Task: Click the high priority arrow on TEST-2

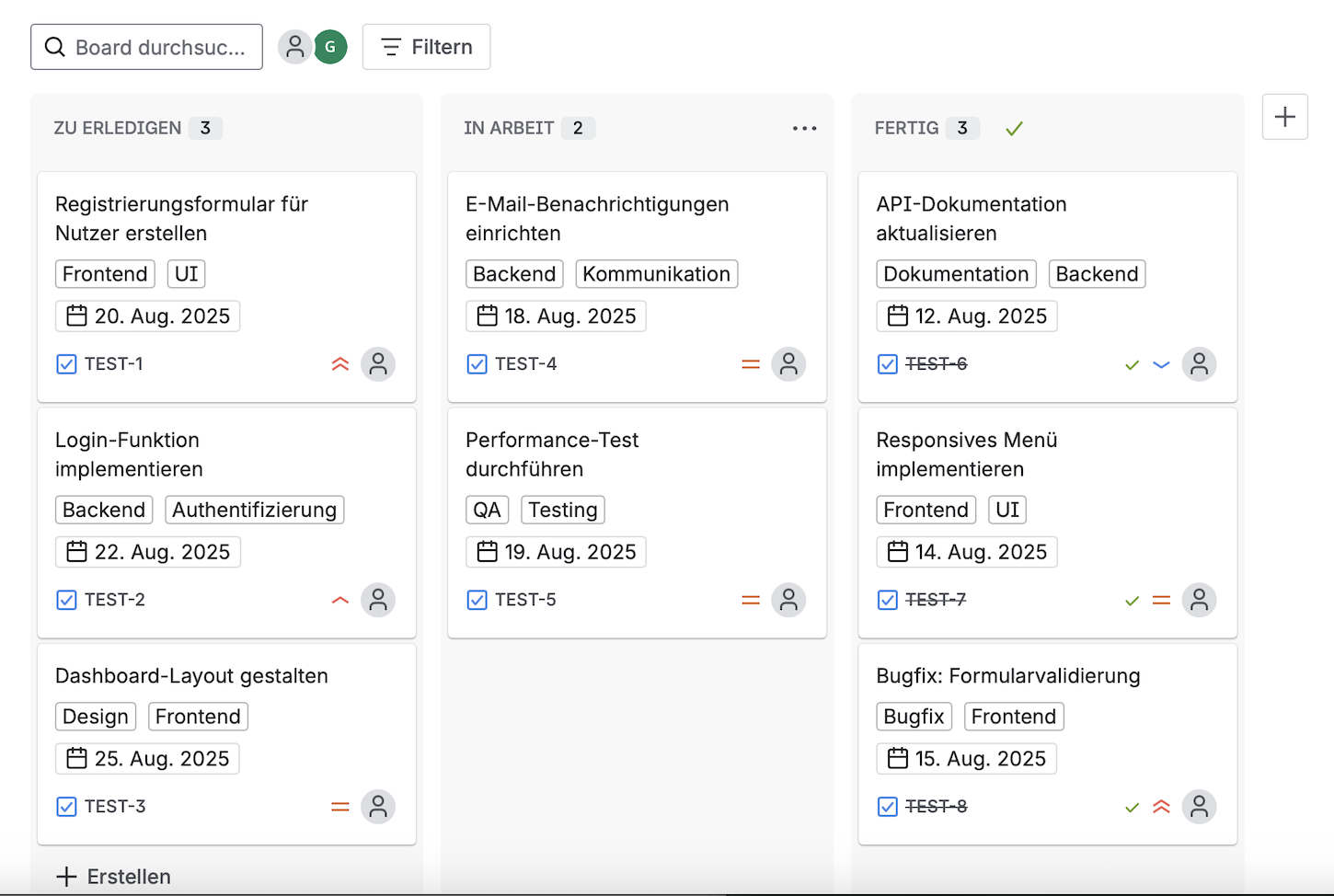Action: (340, 600)
